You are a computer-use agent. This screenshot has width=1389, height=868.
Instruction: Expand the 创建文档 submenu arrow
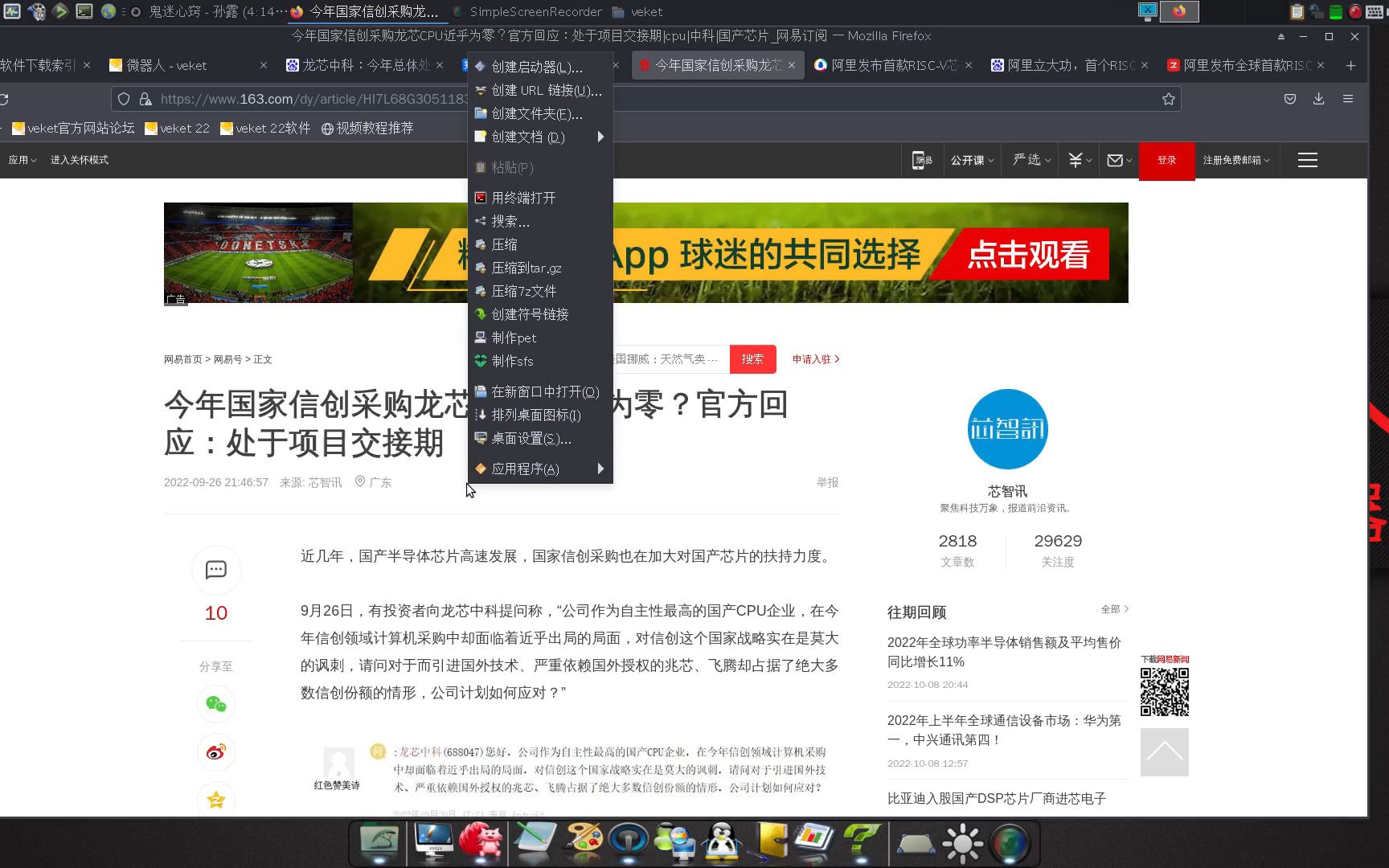coord(600,137)
